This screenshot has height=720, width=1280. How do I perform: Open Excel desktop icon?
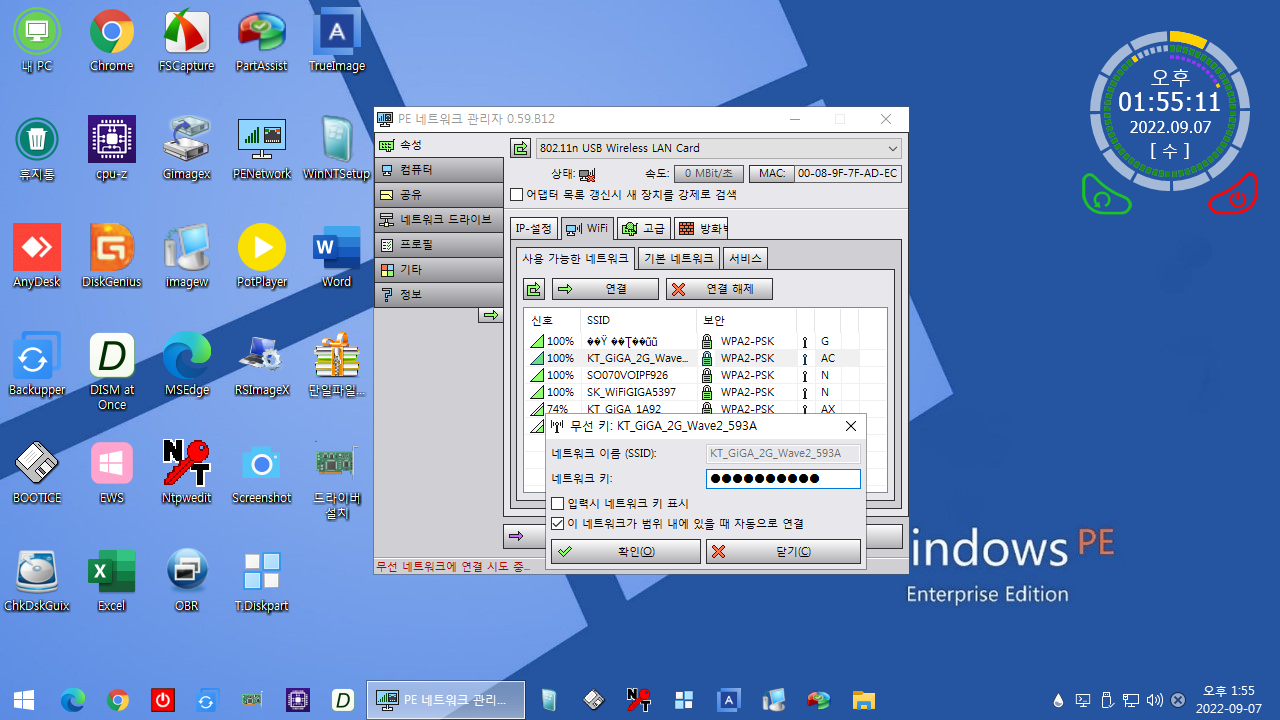click(112, 581)
